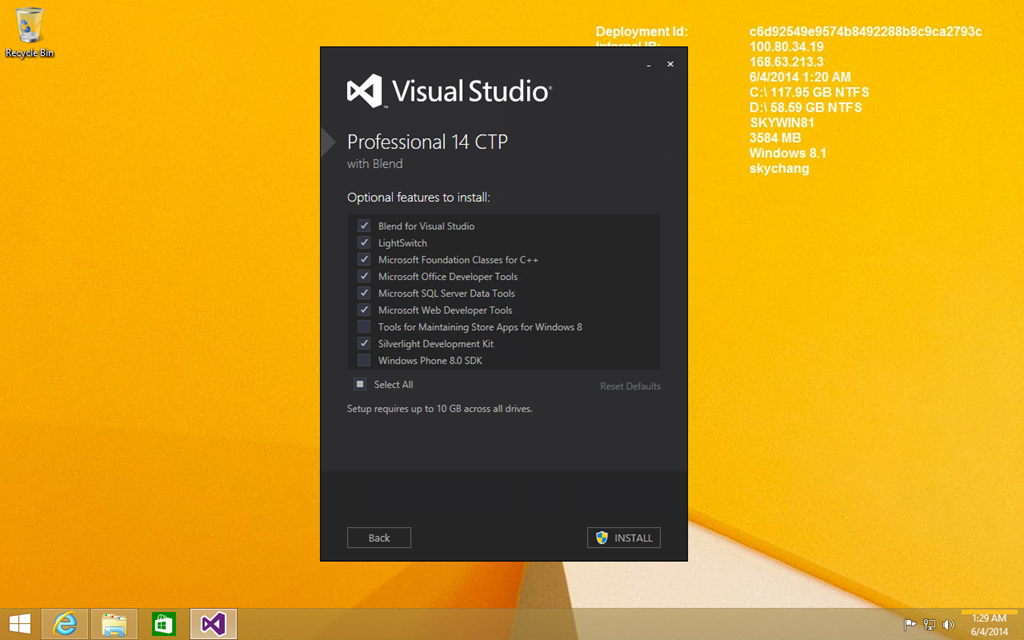Toggle Microsoft Web Developer Tools checkbox
This screenshot has height=640, width=1024.
tap(364, 310)
